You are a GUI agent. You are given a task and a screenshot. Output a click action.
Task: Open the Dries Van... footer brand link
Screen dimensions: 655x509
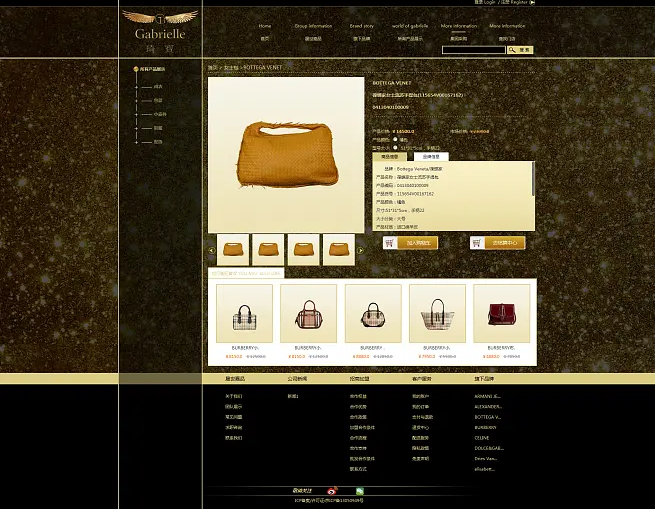(x=485, y=459)
